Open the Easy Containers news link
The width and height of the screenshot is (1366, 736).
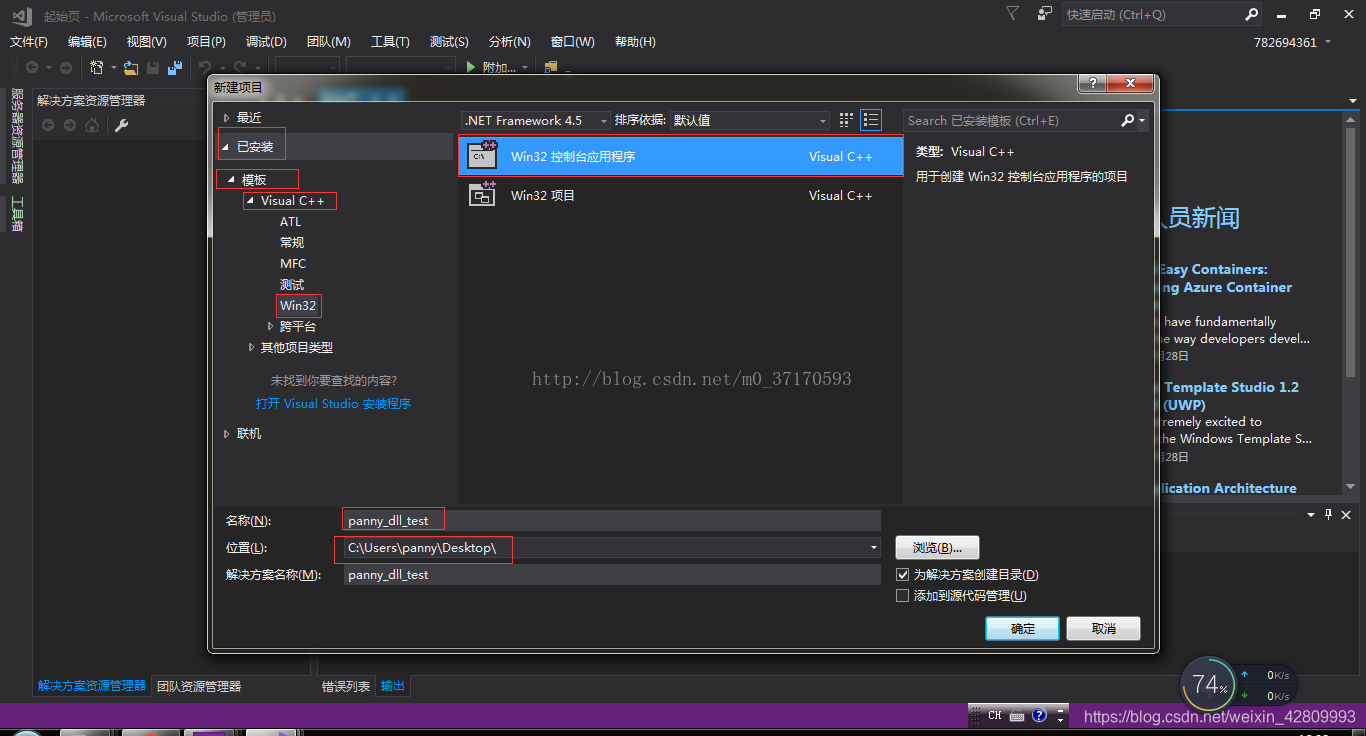(1225, 278)
